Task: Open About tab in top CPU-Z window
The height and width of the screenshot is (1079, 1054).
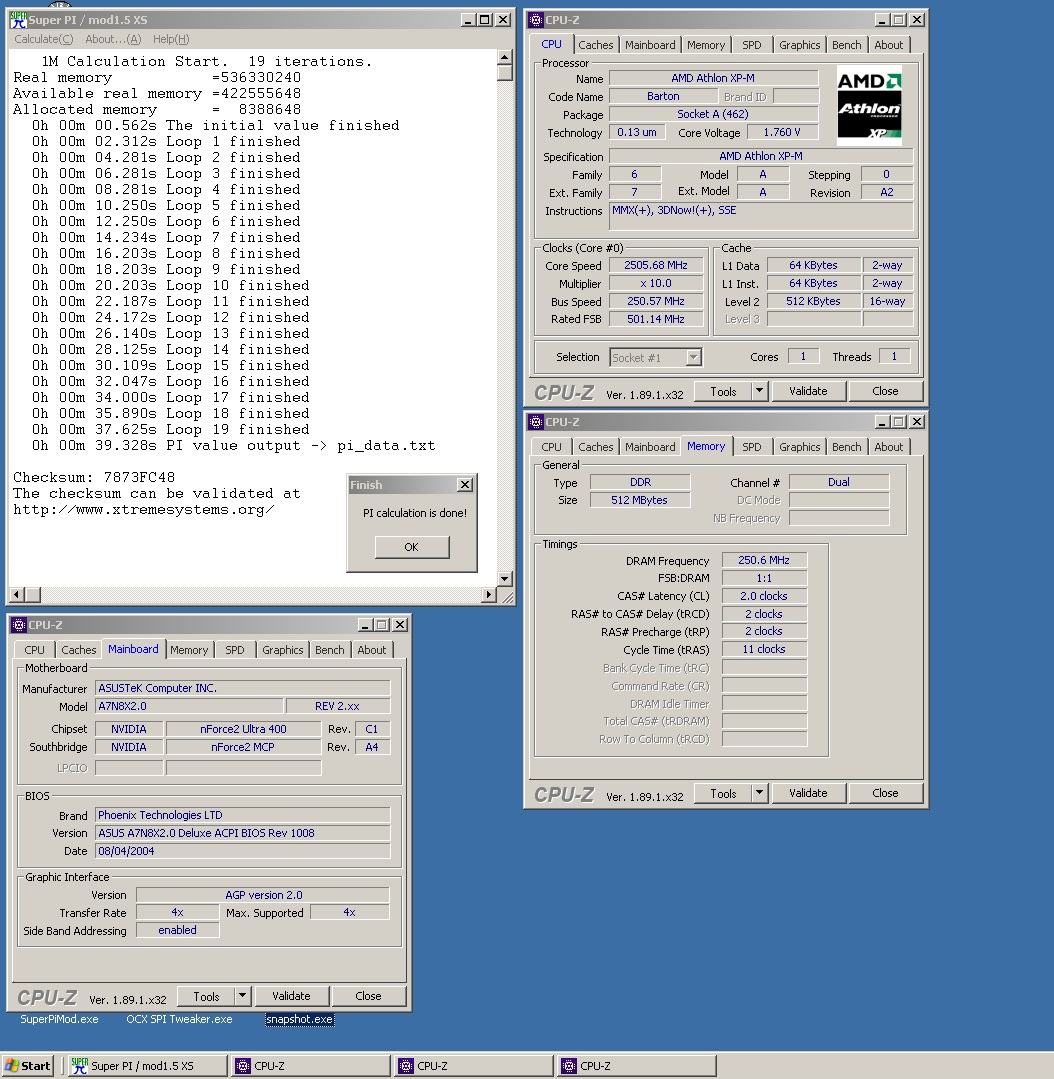Action: click(x=888, y=45)
